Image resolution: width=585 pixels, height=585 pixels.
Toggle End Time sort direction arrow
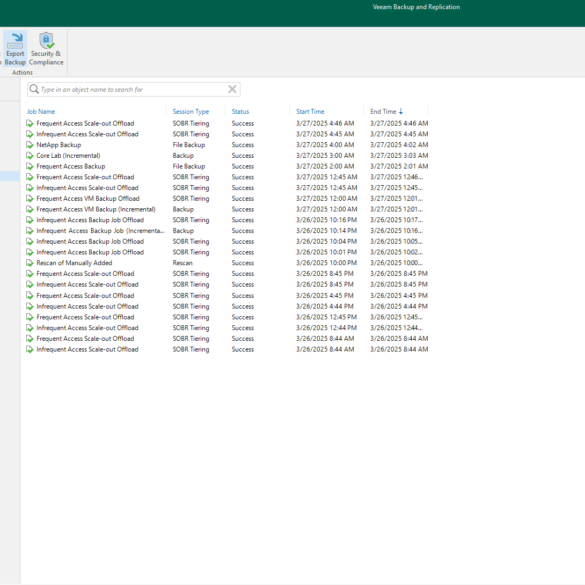click(401, 111)
